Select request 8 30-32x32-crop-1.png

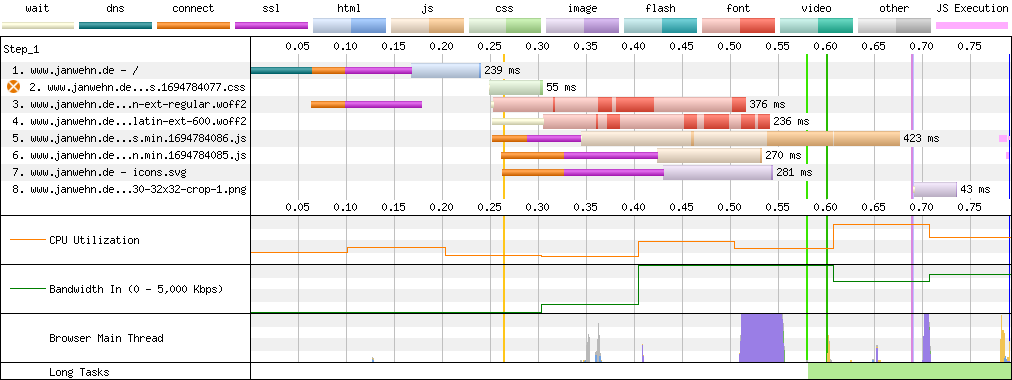pos(129,190)
